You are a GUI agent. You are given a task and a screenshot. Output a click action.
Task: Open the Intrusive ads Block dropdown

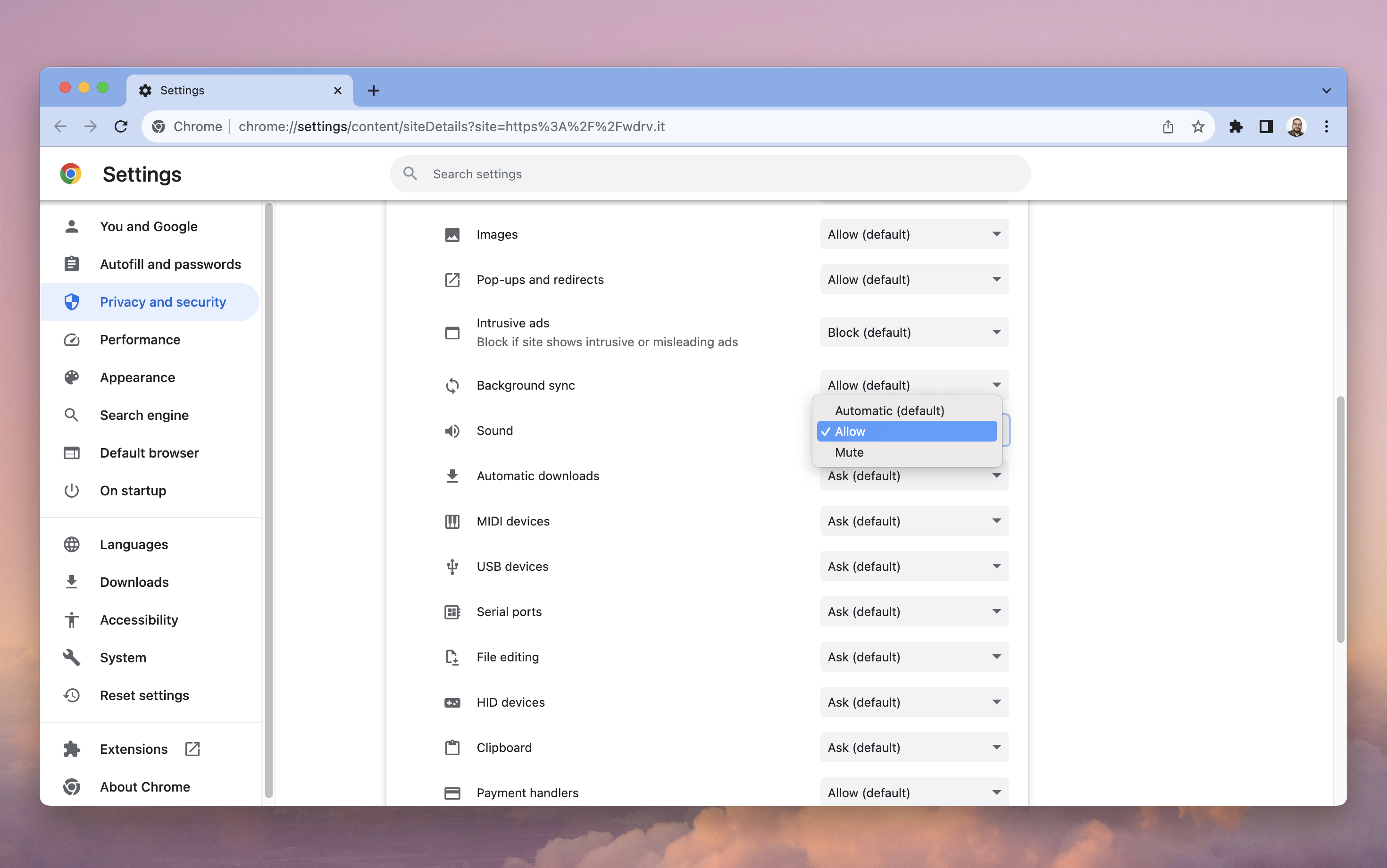coord(913,332)
